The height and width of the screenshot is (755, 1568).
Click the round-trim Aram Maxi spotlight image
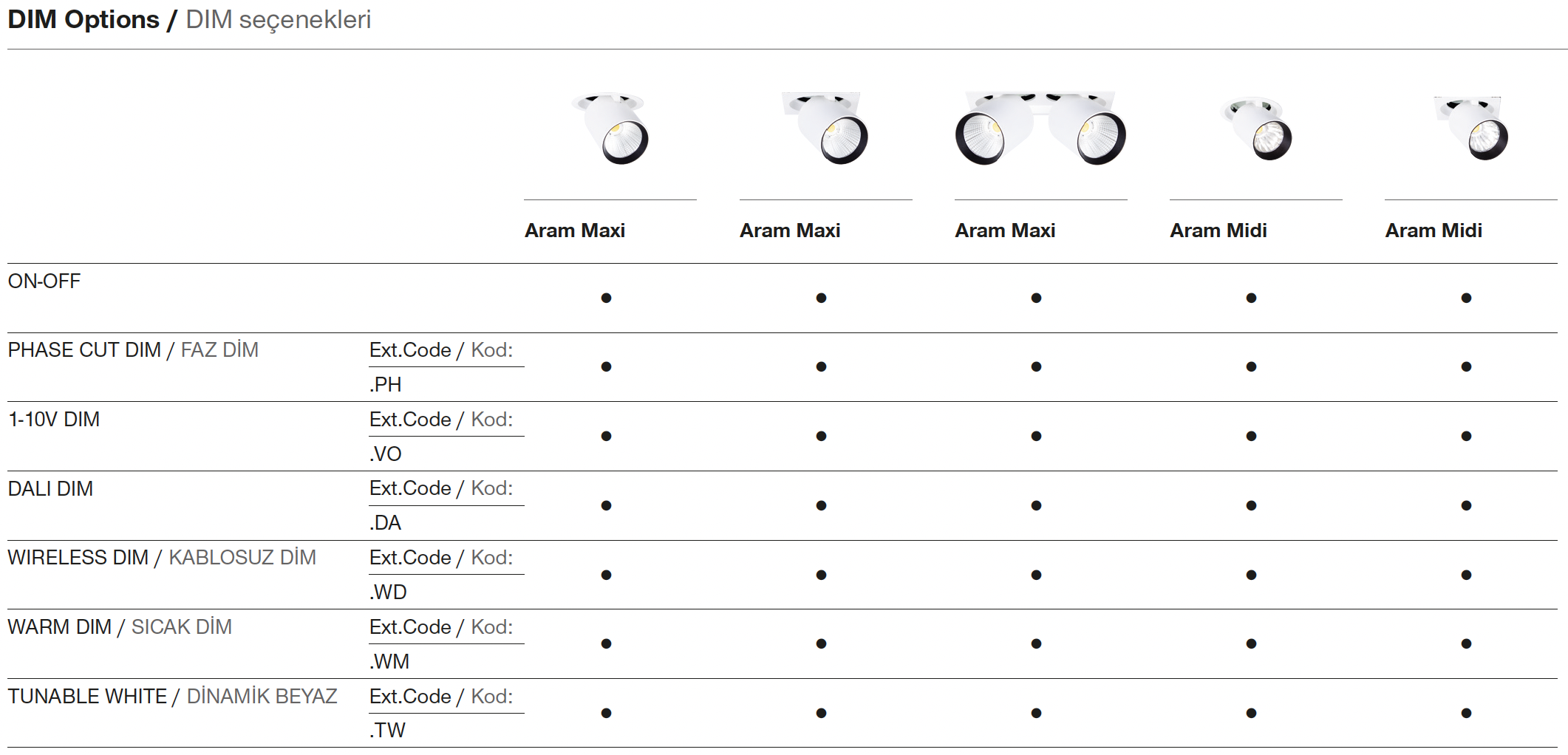click(x=611, y=128)
